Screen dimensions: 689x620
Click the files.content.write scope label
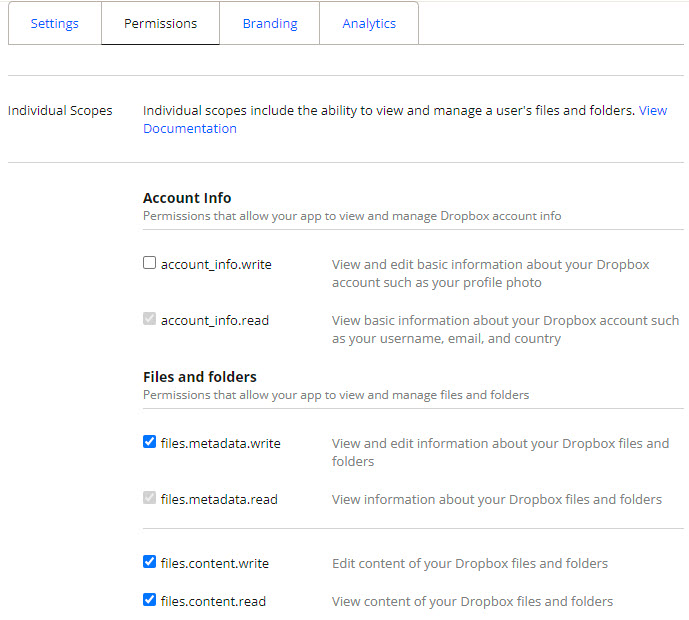215,563
